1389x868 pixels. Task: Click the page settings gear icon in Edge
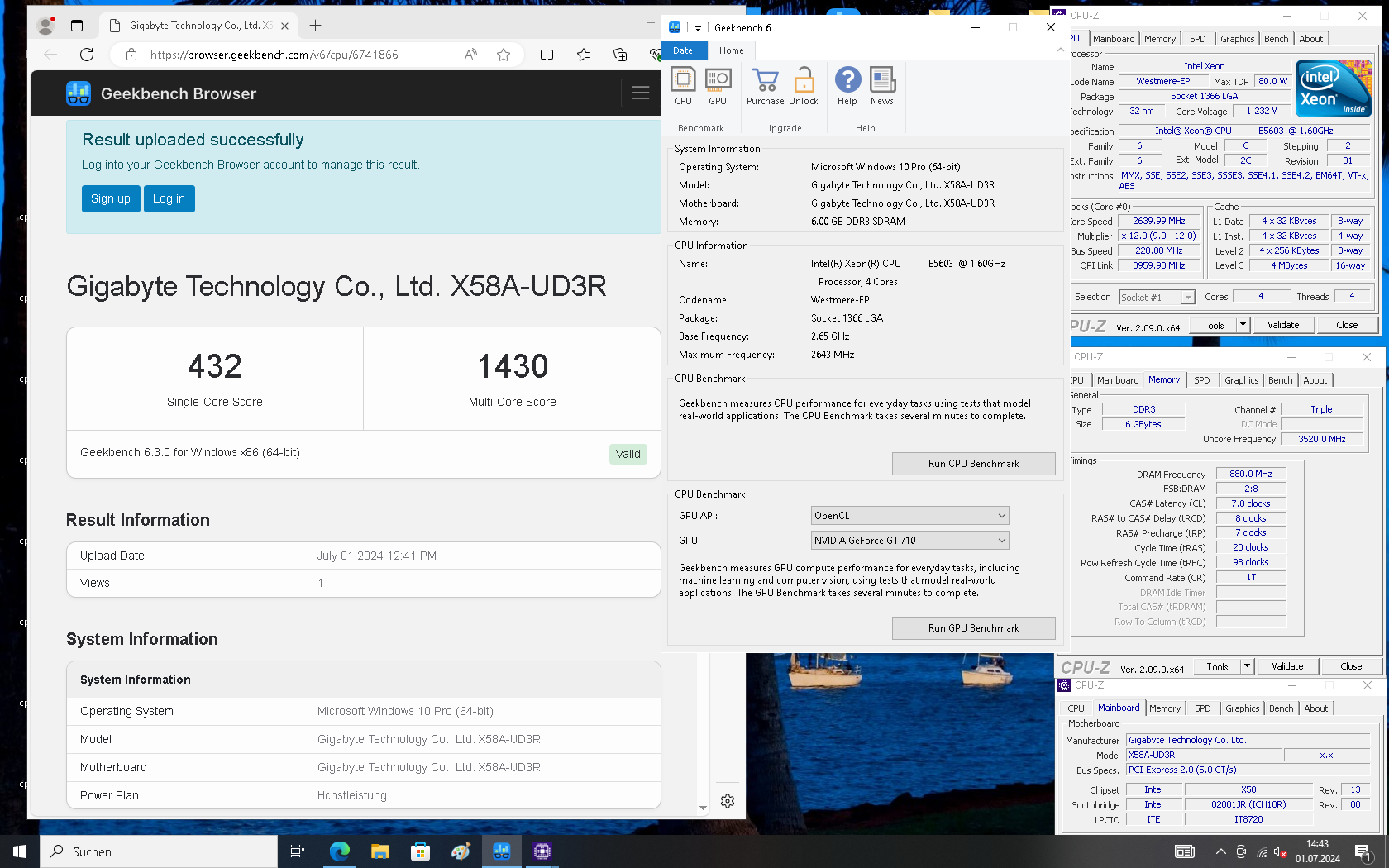pos(728,801)
